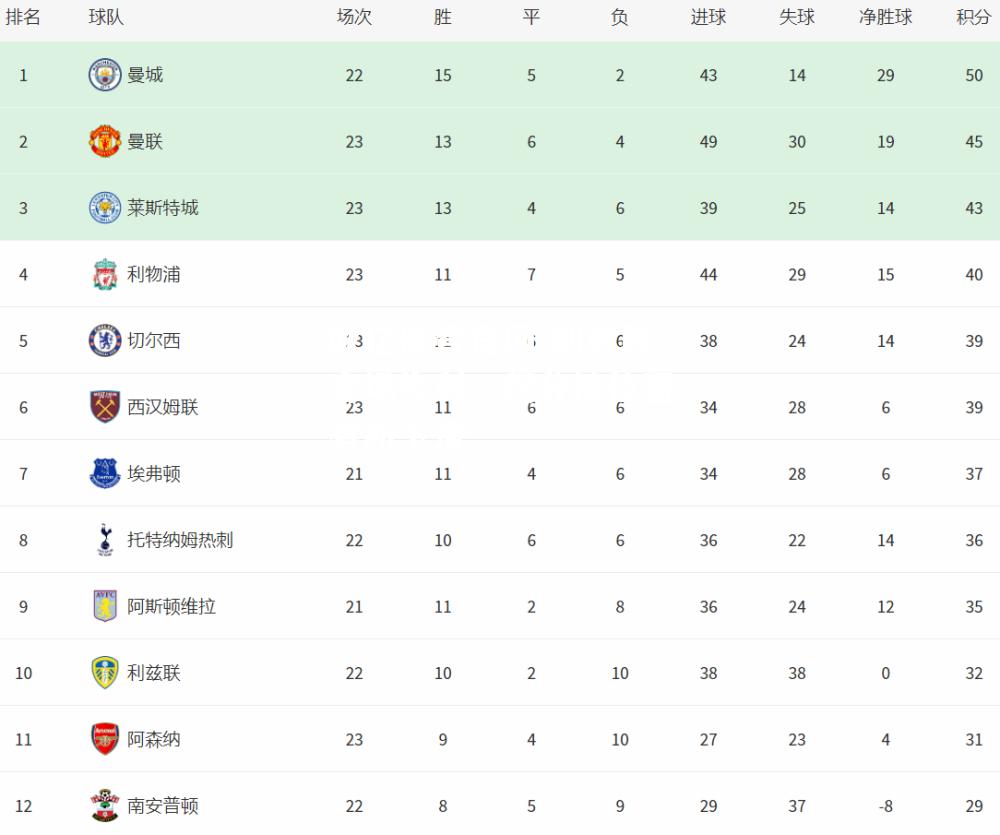This screenshot has height=835, width=1000.
Task: Open team link 南安普顿
Action: pyautogui.click(x=163, y=806)
